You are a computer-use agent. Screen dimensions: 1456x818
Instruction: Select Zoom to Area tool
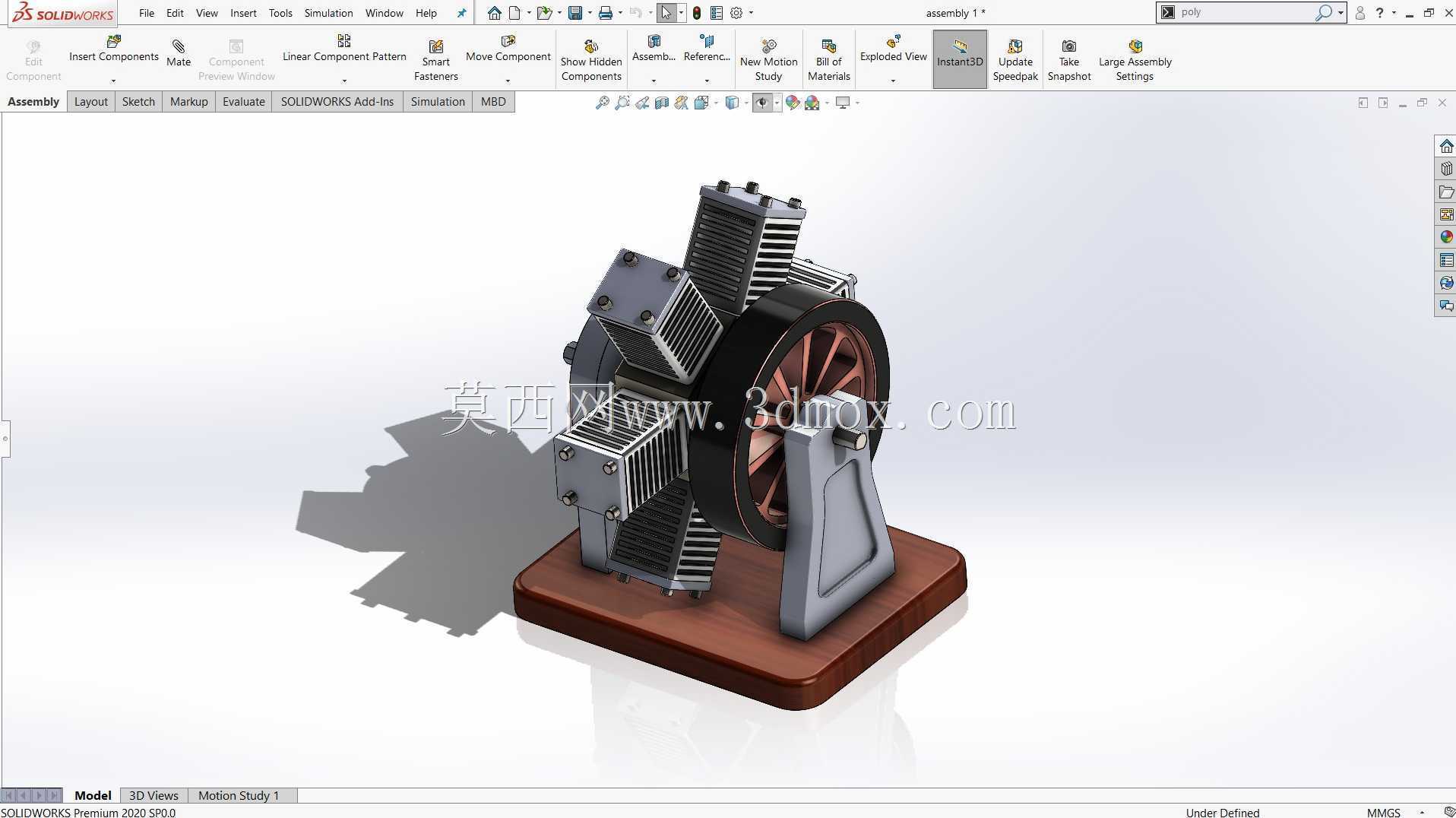click(x=622, y=103)
